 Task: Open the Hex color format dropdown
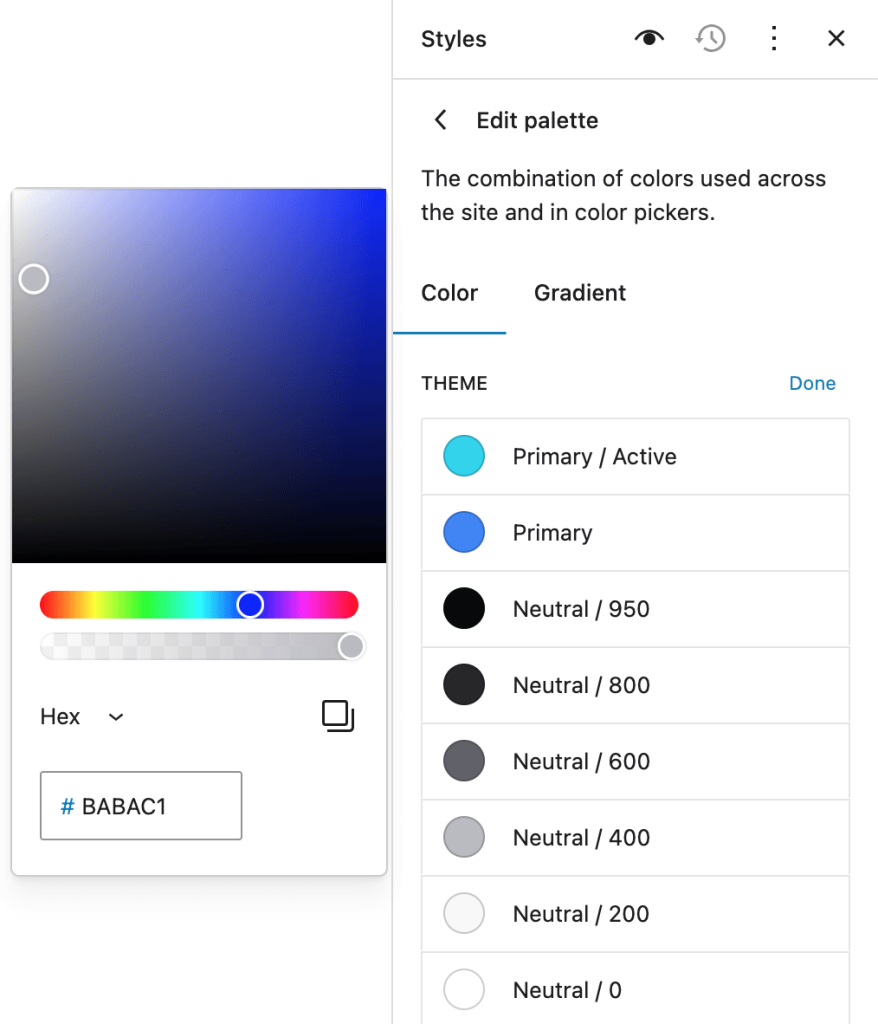pos(83,717)
